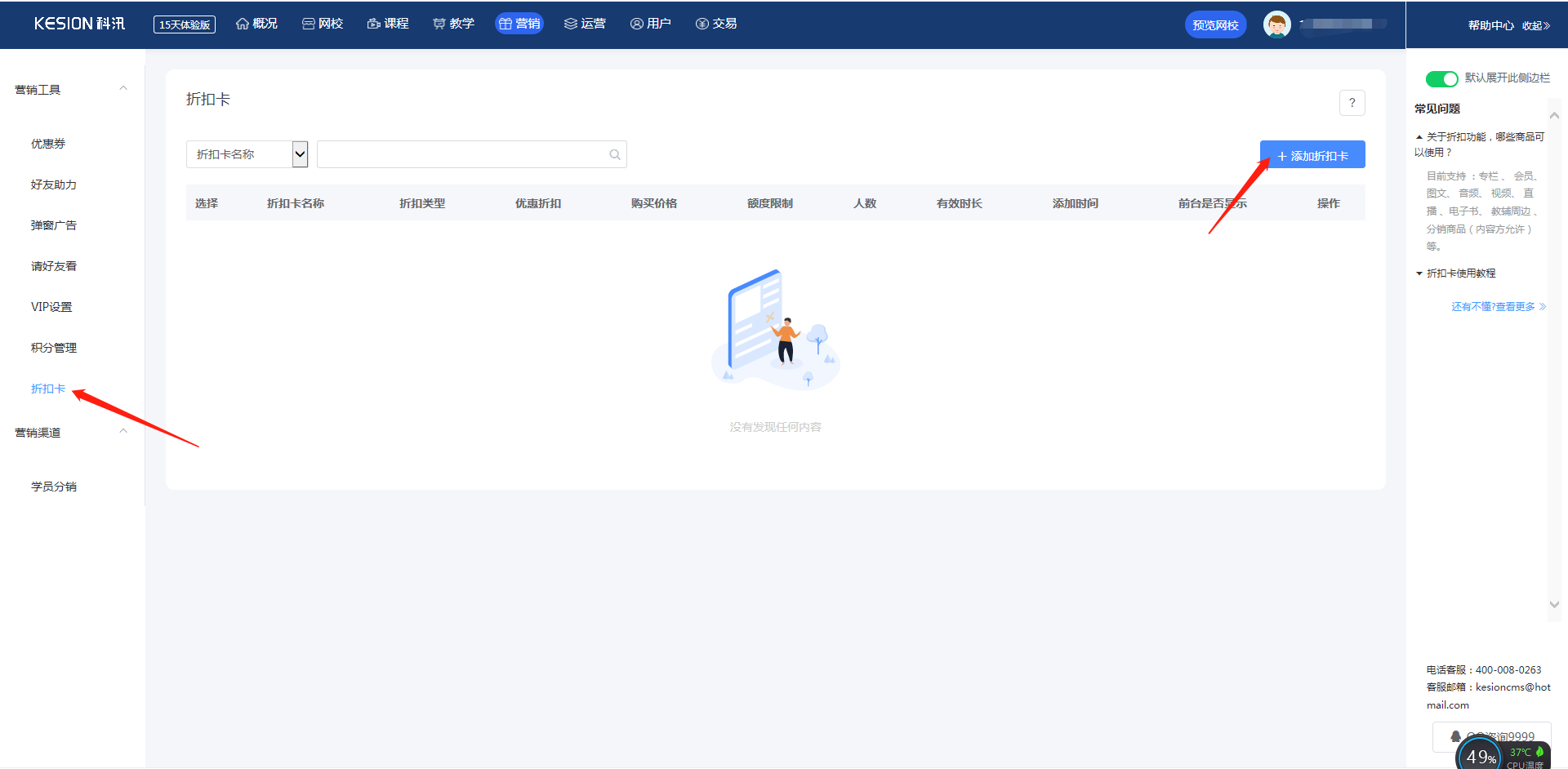Click the 添加折扣卡 button
1568x769 pixels.
point(1312,155)
